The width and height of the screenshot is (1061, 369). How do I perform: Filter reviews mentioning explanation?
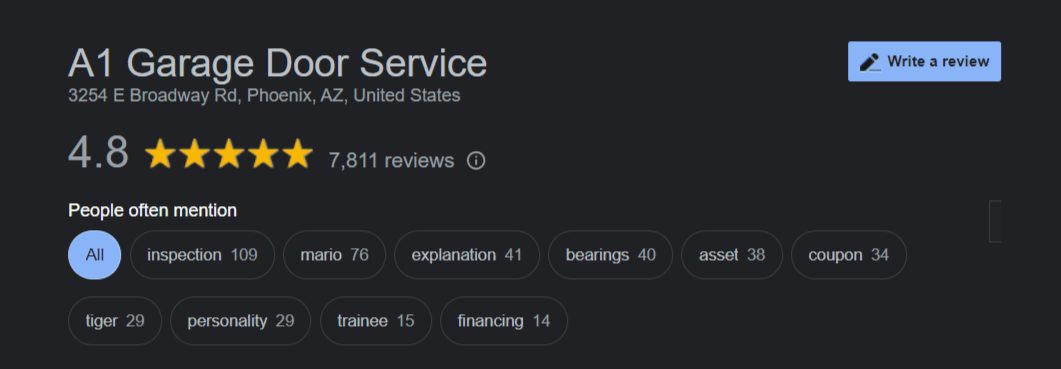(x=467, y=255)
